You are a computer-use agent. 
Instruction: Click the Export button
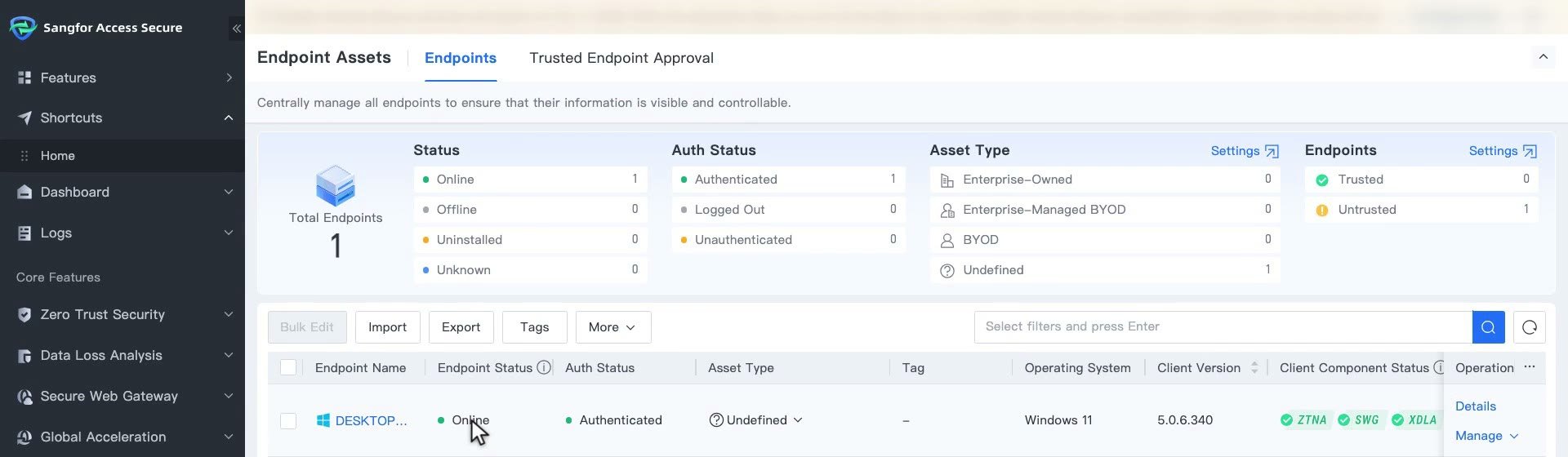tap(461, 327)
